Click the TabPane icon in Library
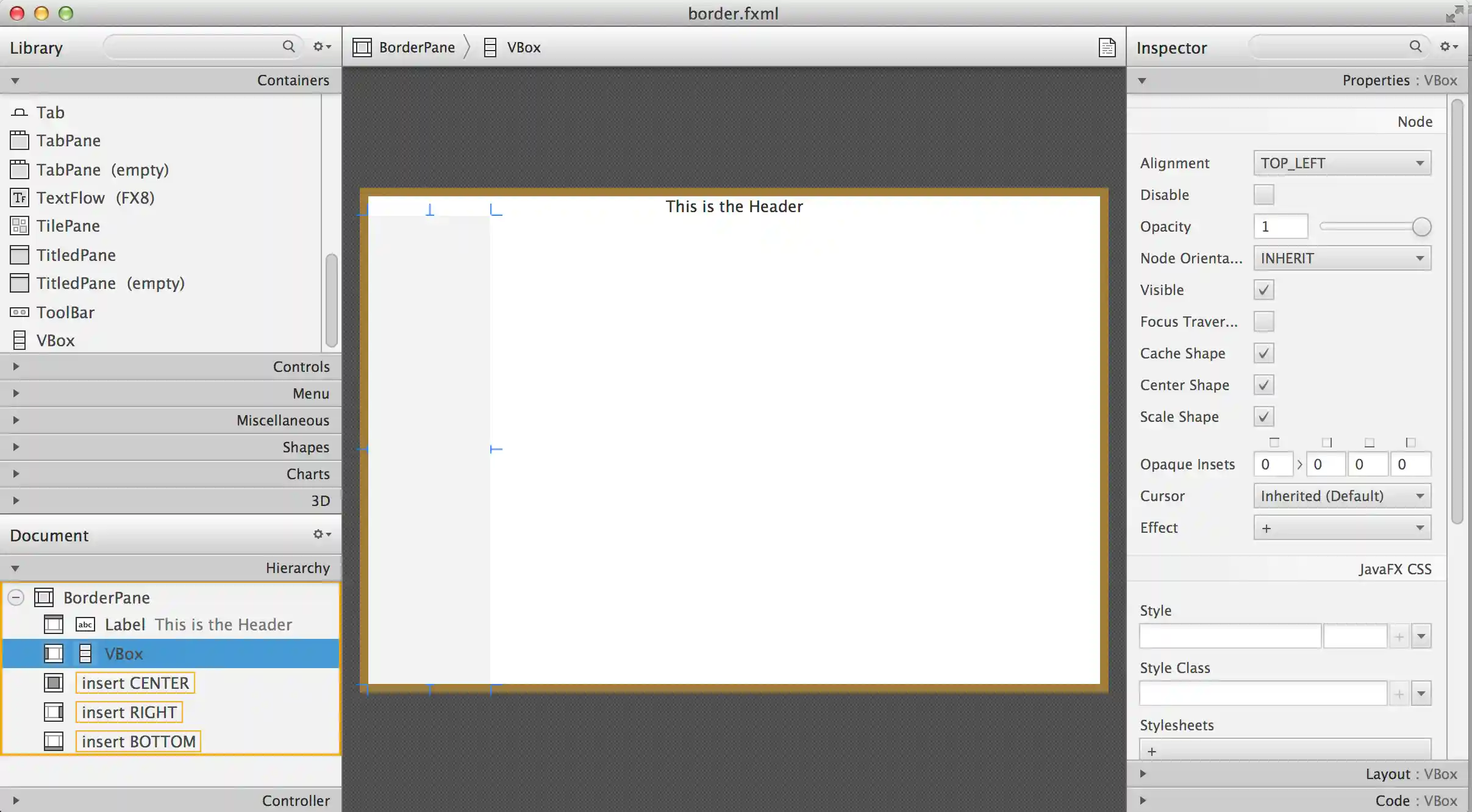Viewport: 1472px width, 812px height. click(x=20, y=141)
